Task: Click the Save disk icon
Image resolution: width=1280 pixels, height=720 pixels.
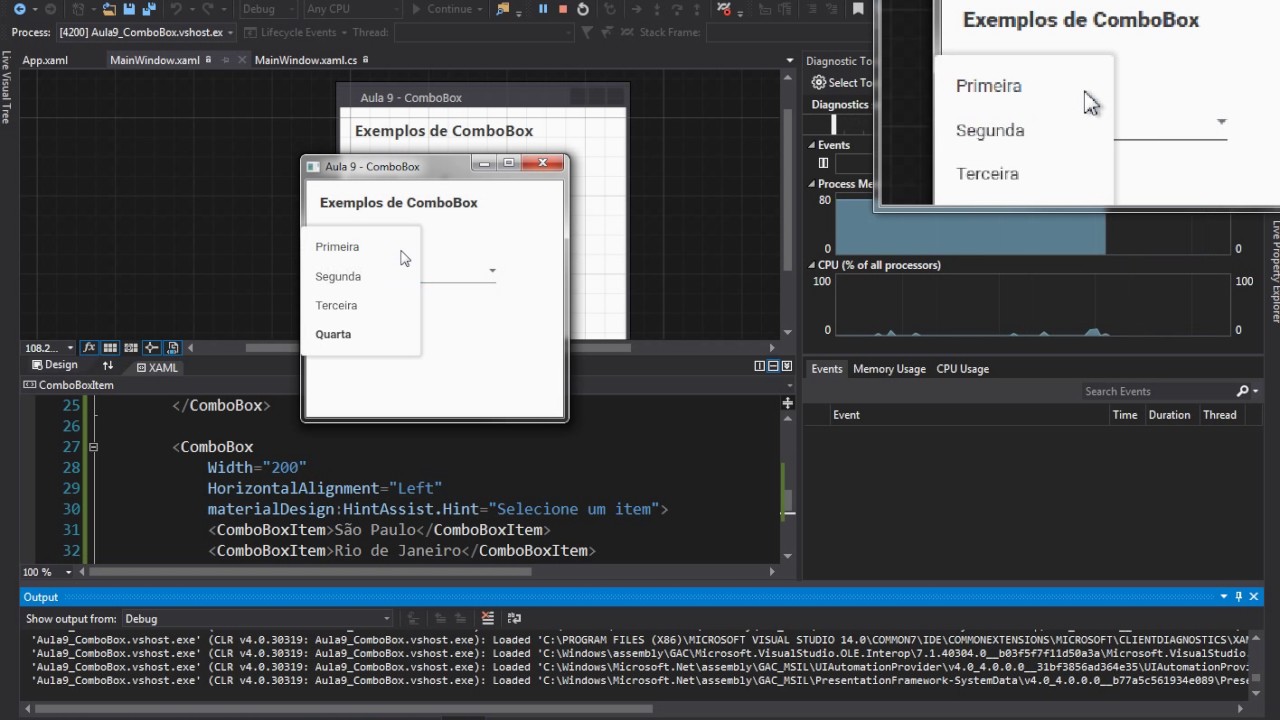Action: [x=128, y=9]
